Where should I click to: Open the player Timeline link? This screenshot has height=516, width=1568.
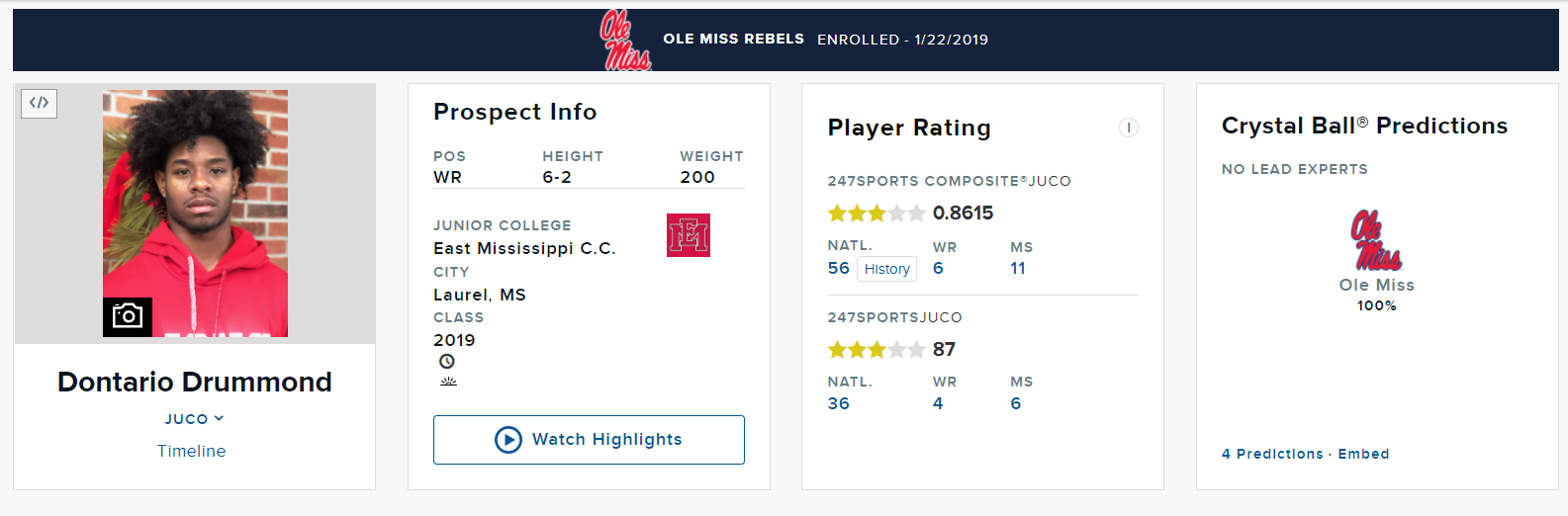point(192,451)
